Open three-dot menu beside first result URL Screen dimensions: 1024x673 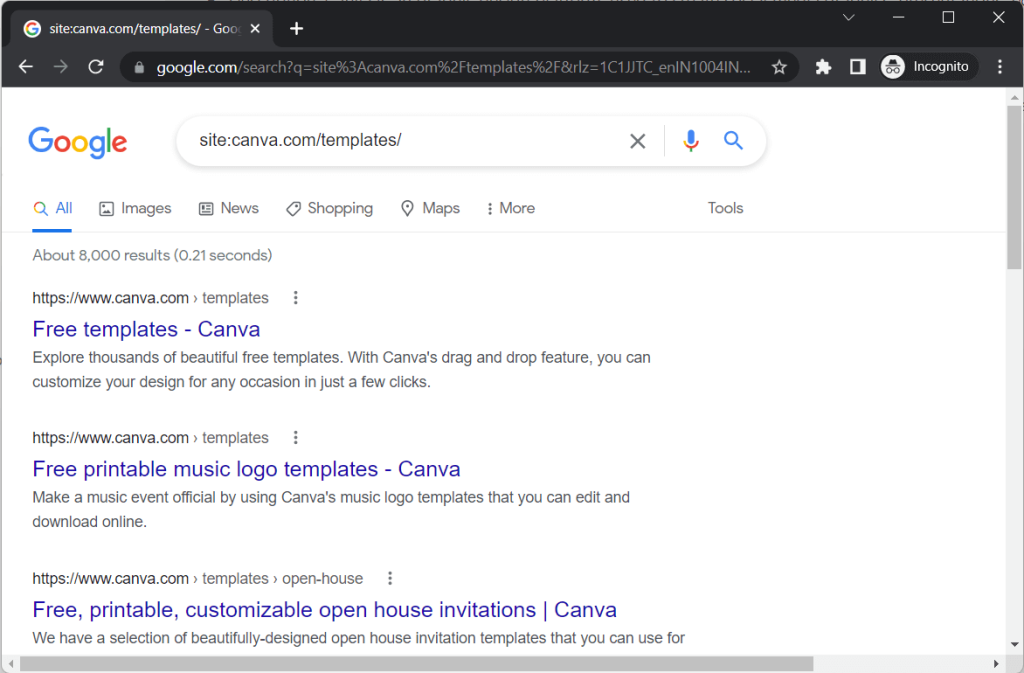pyautogui.click(x=295, y=298)
